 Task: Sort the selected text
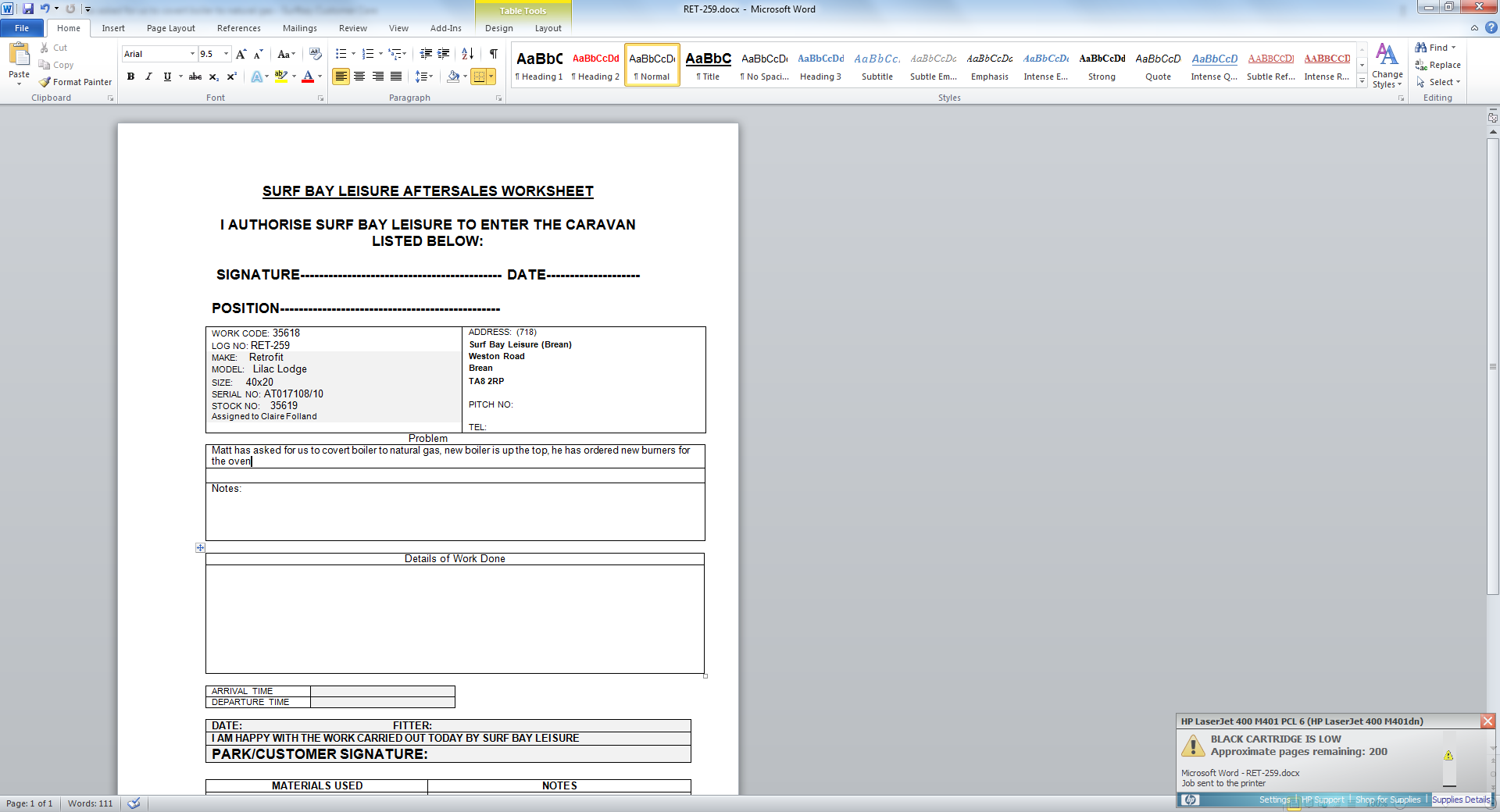pos(468,54)
